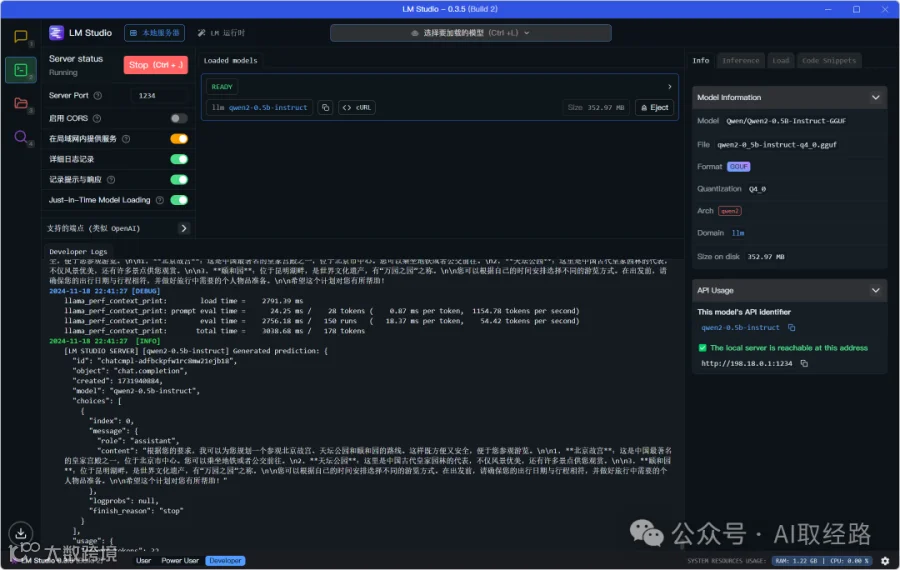Select Loaded models tab
The width and height of the screenshot is (900, 570).
(230, 60)
